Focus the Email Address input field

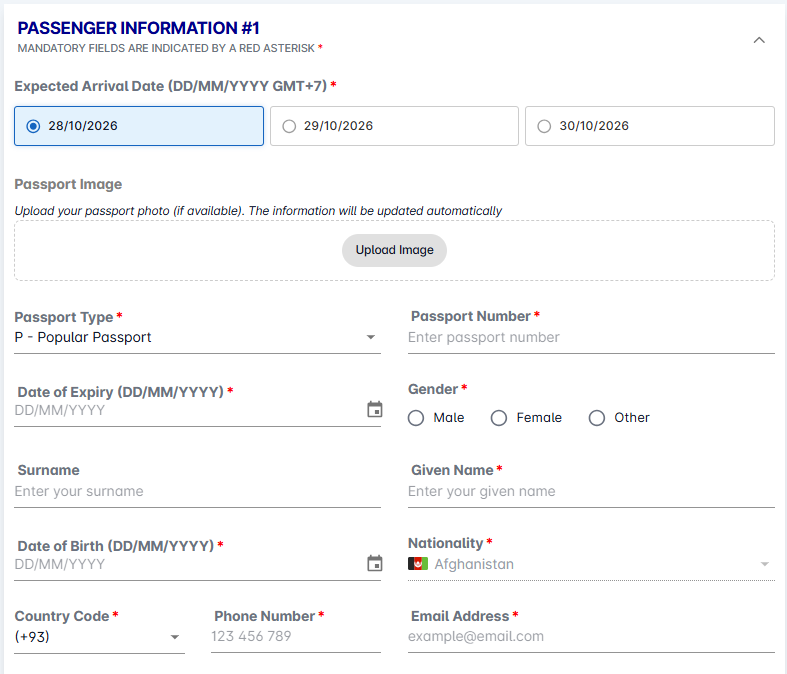pos(591,636)
